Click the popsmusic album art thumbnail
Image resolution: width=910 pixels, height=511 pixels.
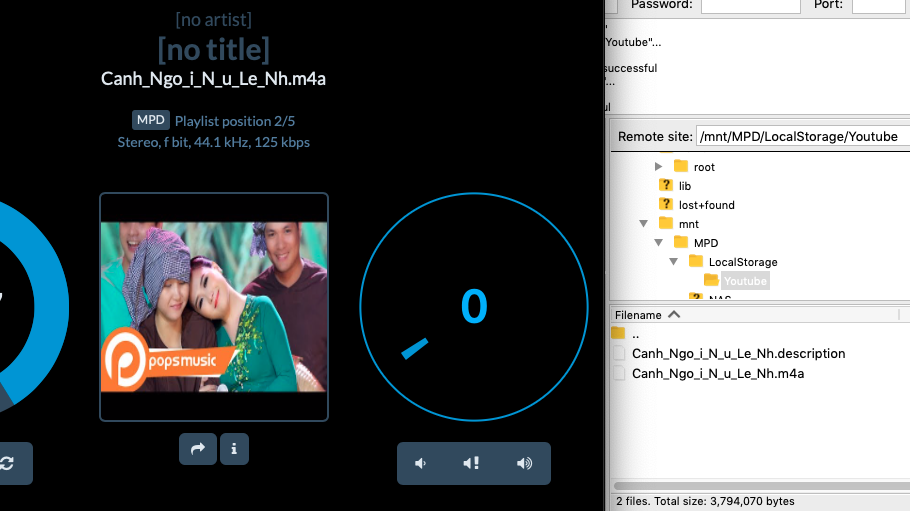214,307
